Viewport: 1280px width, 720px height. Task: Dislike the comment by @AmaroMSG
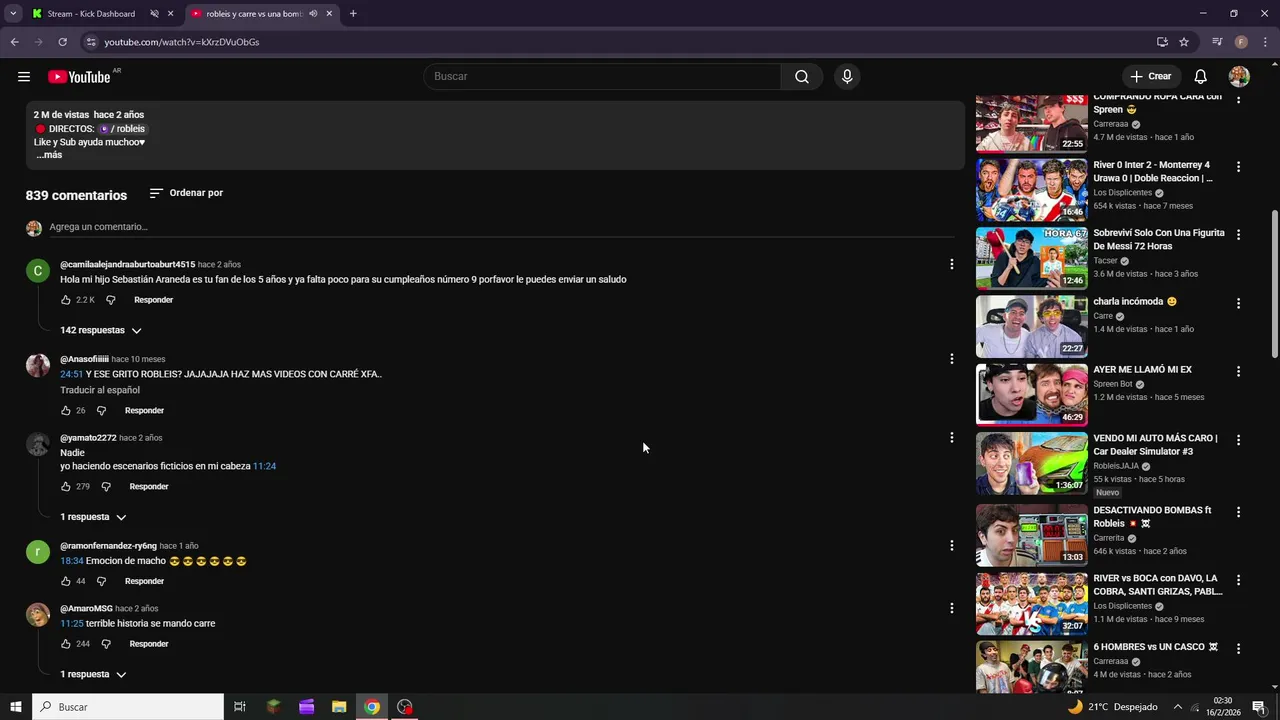pos(106,644)
